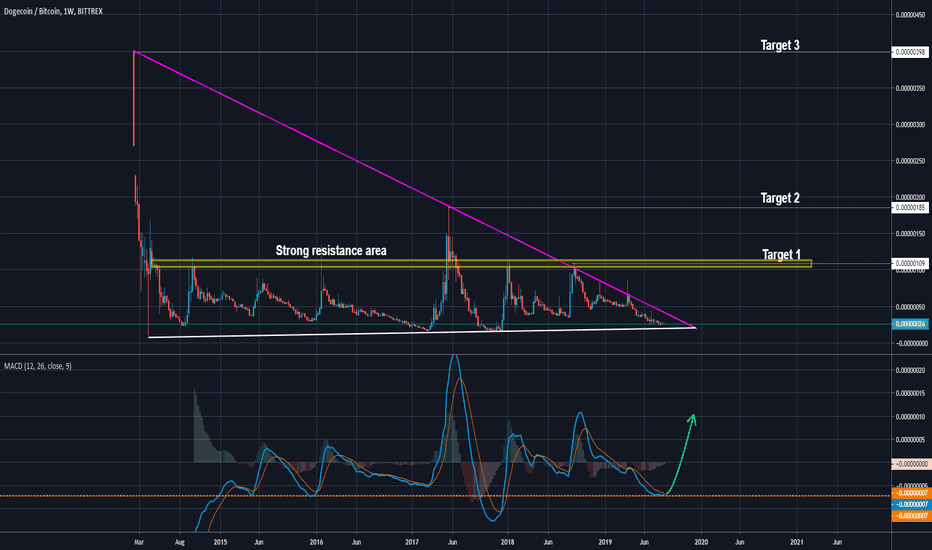Click the Dogecoin / Bitcoin, 1W, BITTREX title
Image resolution: width=932 pixels, height=550 pixels.
pos(53,11)
